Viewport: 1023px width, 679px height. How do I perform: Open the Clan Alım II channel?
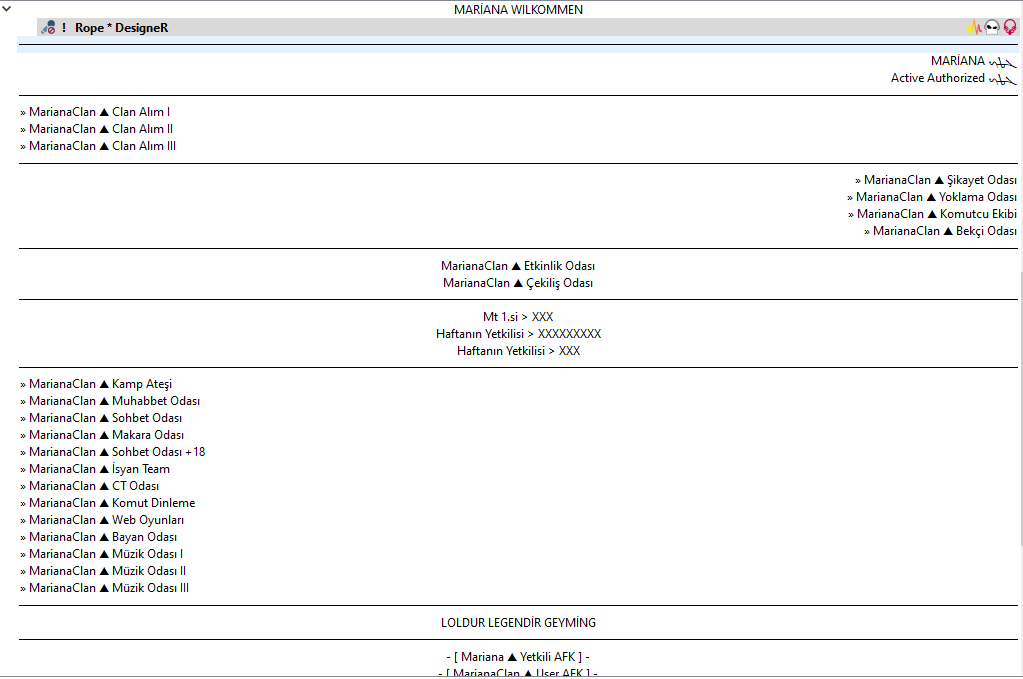click(97, 129)
